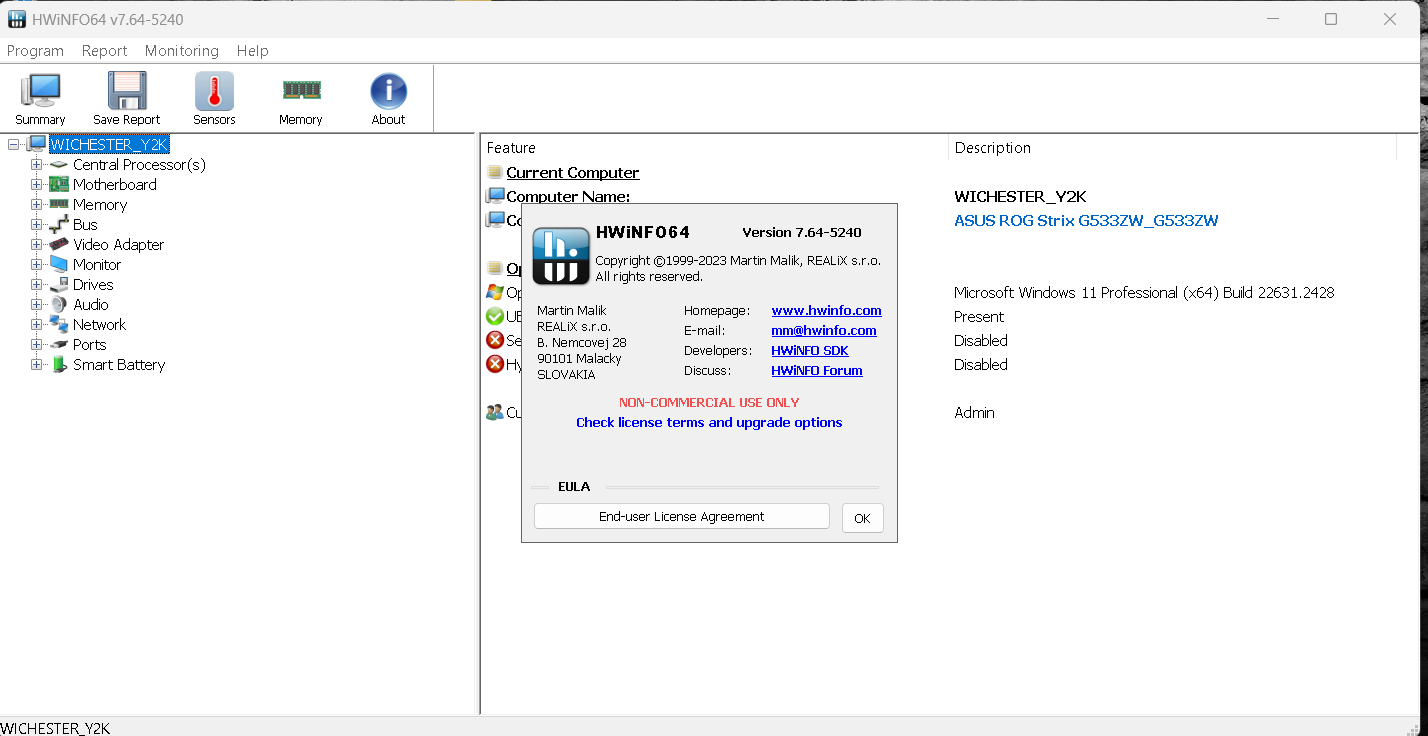Image resolution: width=1428 pixels, height=736 pixels.
Task: Expand the Bus tree node
Action: 37,225
